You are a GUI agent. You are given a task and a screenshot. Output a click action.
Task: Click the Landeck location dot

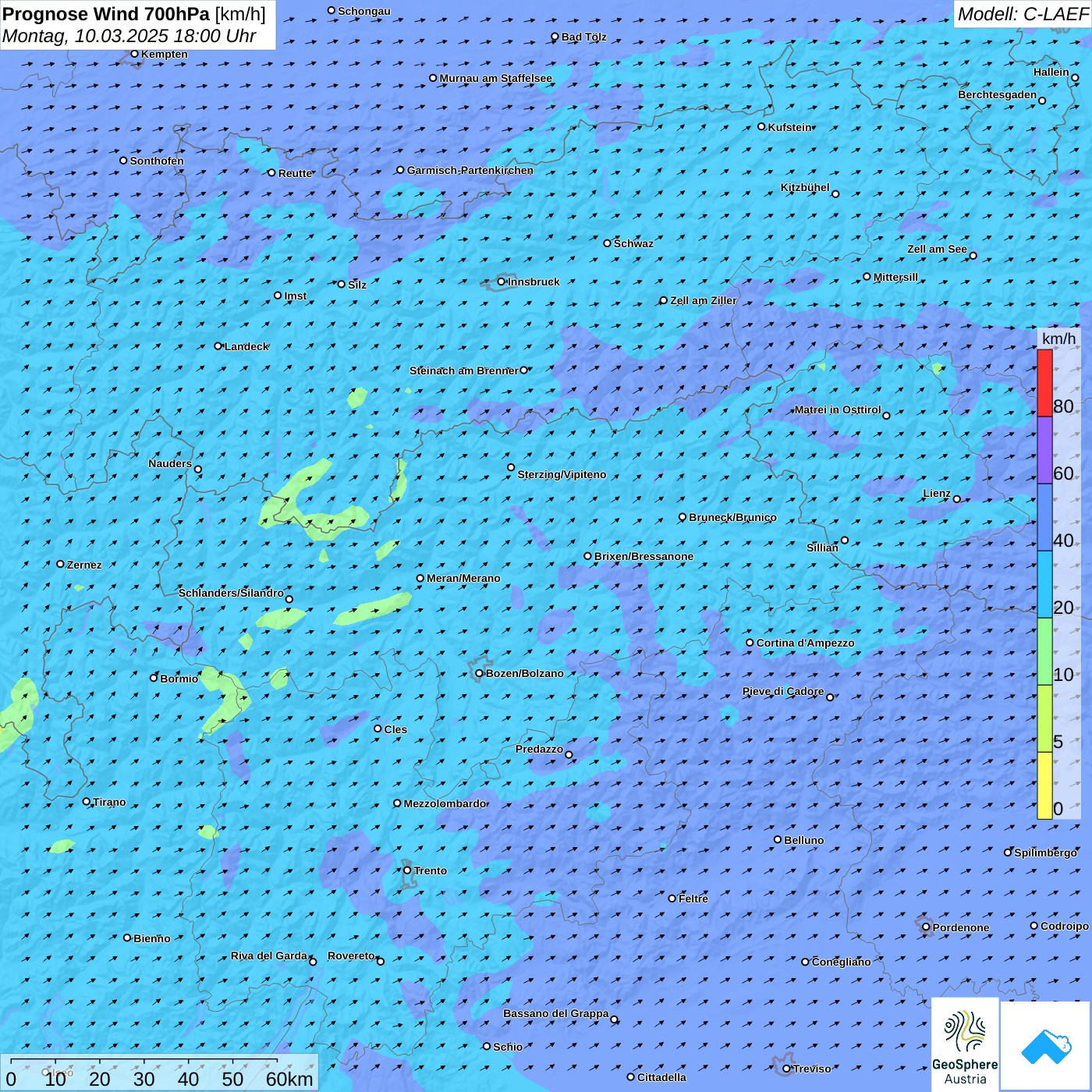pos(218,346)
